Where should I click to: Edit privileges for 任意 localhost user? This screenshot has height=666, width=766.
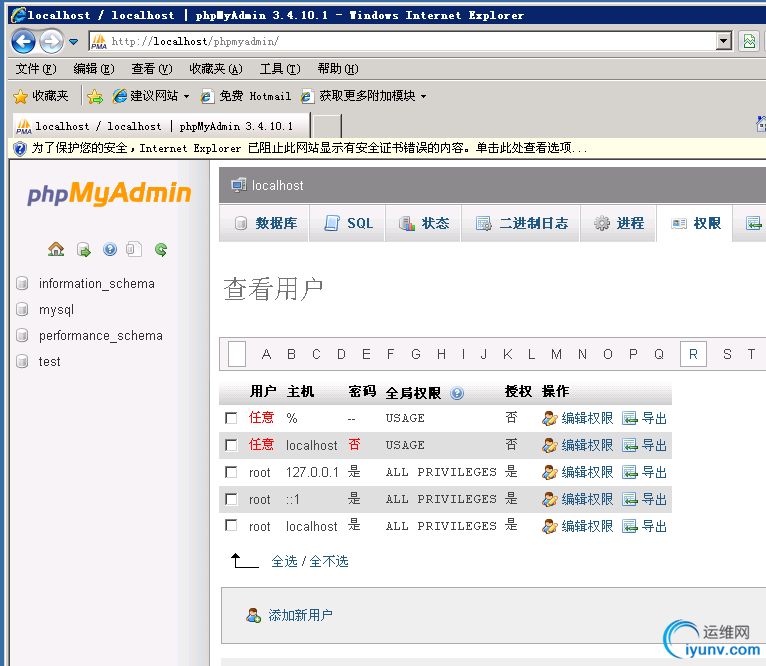[x=577, y=445]
